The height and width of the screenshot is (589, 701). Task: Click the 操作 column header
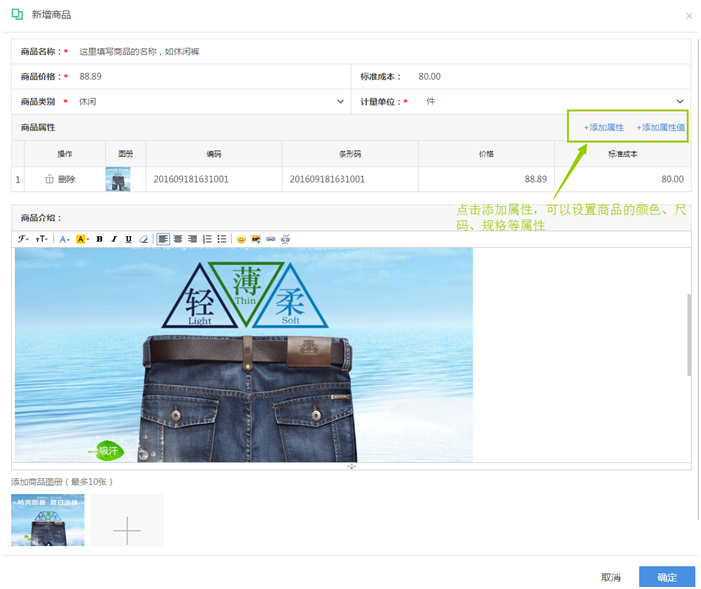(x=65, y=154)
